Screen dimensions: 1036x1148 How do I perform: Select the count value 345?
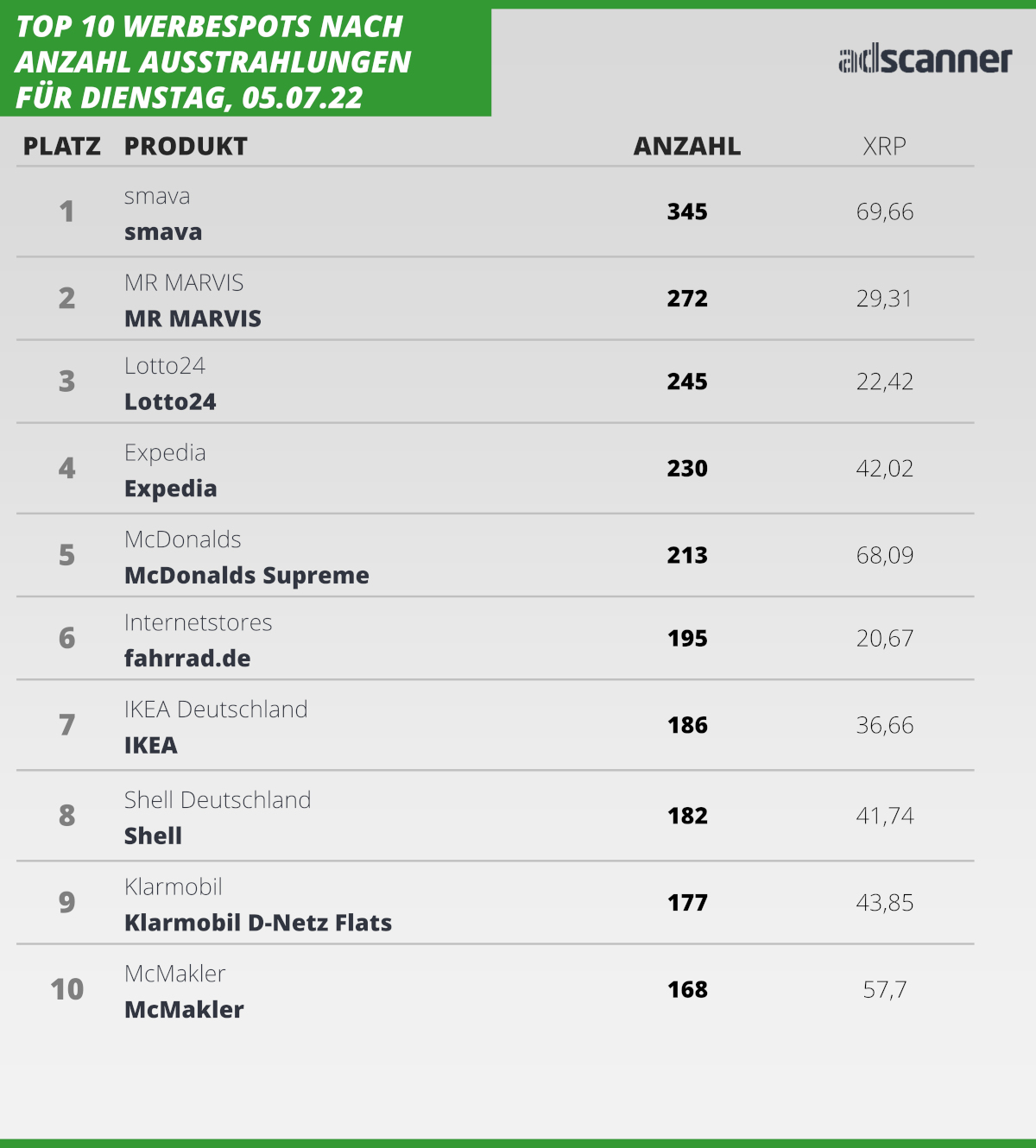tap(687, 212)
